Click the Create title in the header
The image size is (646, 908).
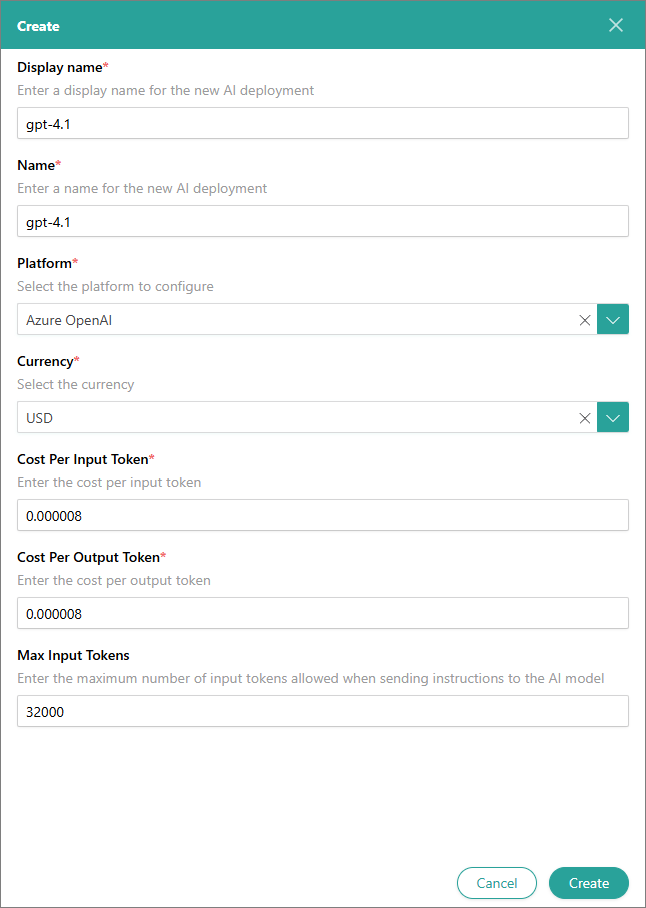[38, 26]
